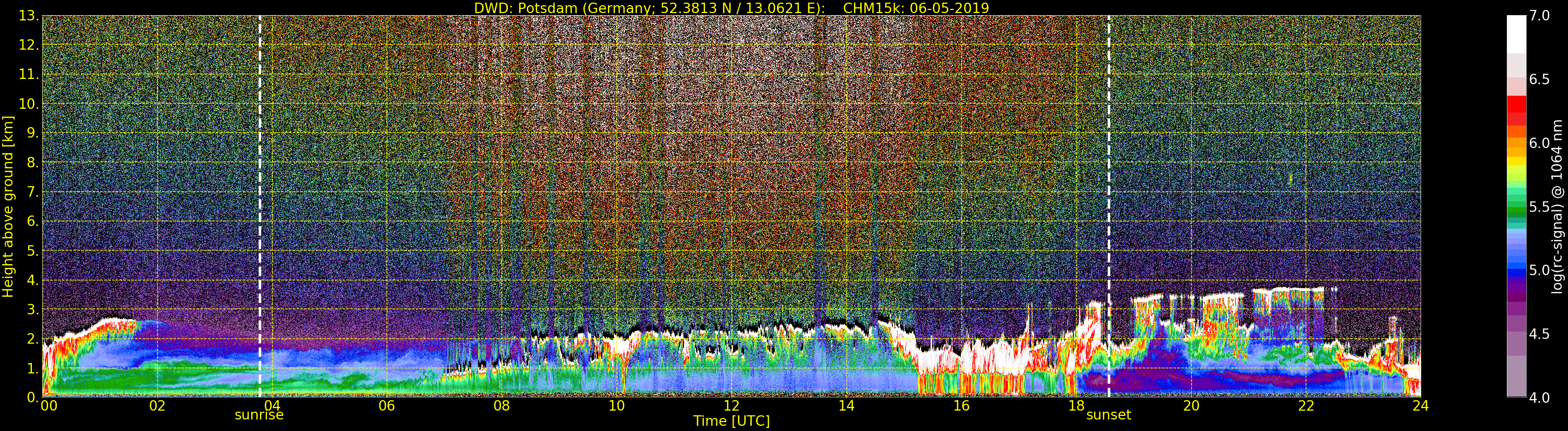Click the 'Time [UTC]' axis label
The height and width of the screenshot is (431, 1568).
coord(731,421)
